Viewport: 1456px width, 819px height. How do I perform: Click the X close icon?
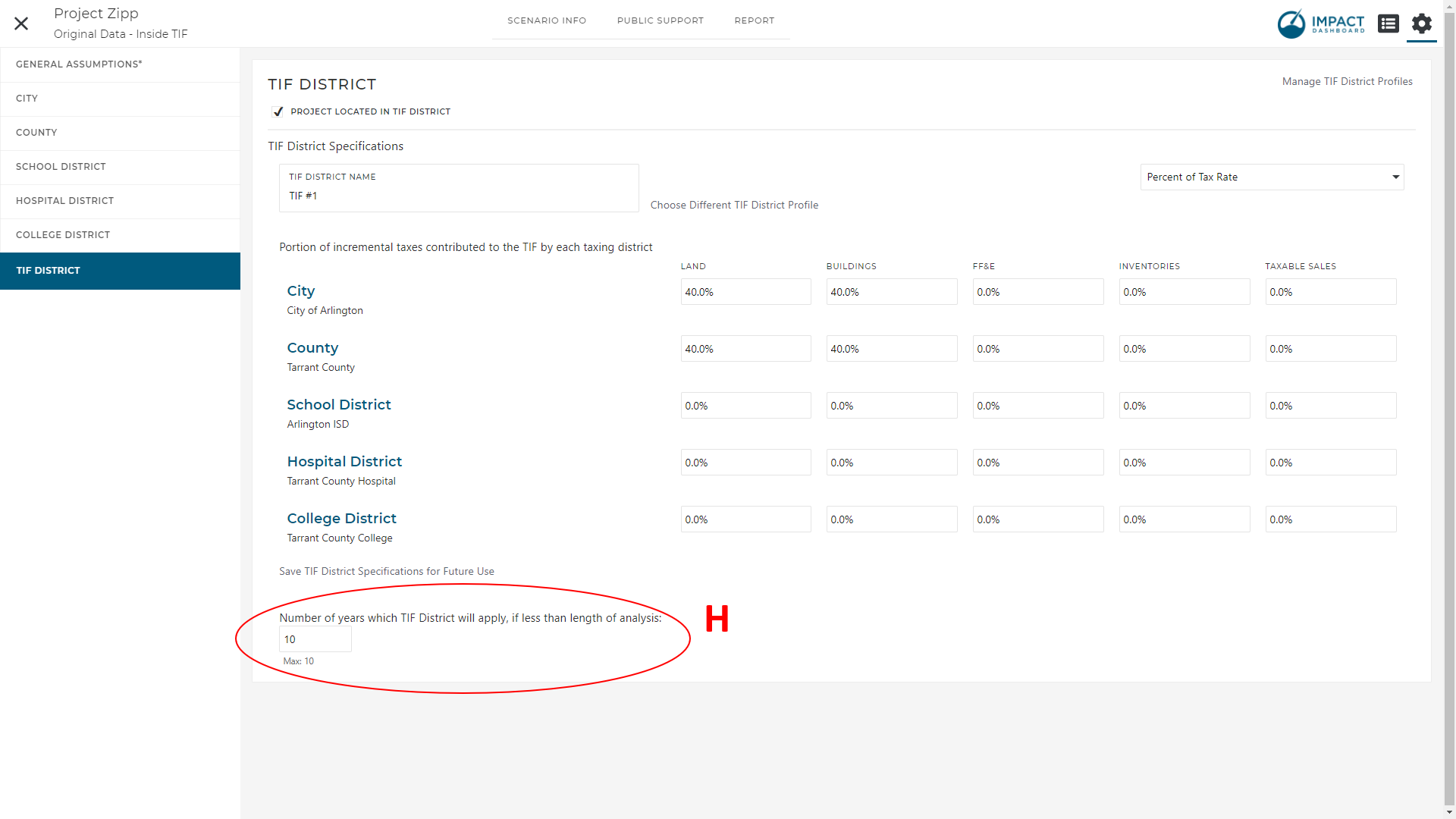[x=21, y=24]
